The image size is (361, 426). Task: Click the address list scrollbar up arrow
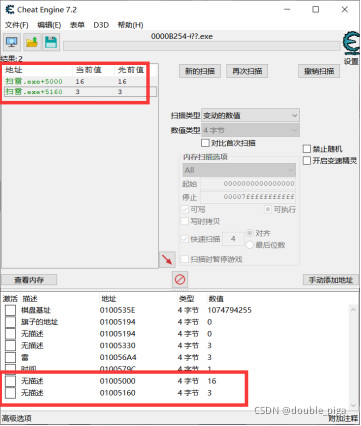[353, 310]
